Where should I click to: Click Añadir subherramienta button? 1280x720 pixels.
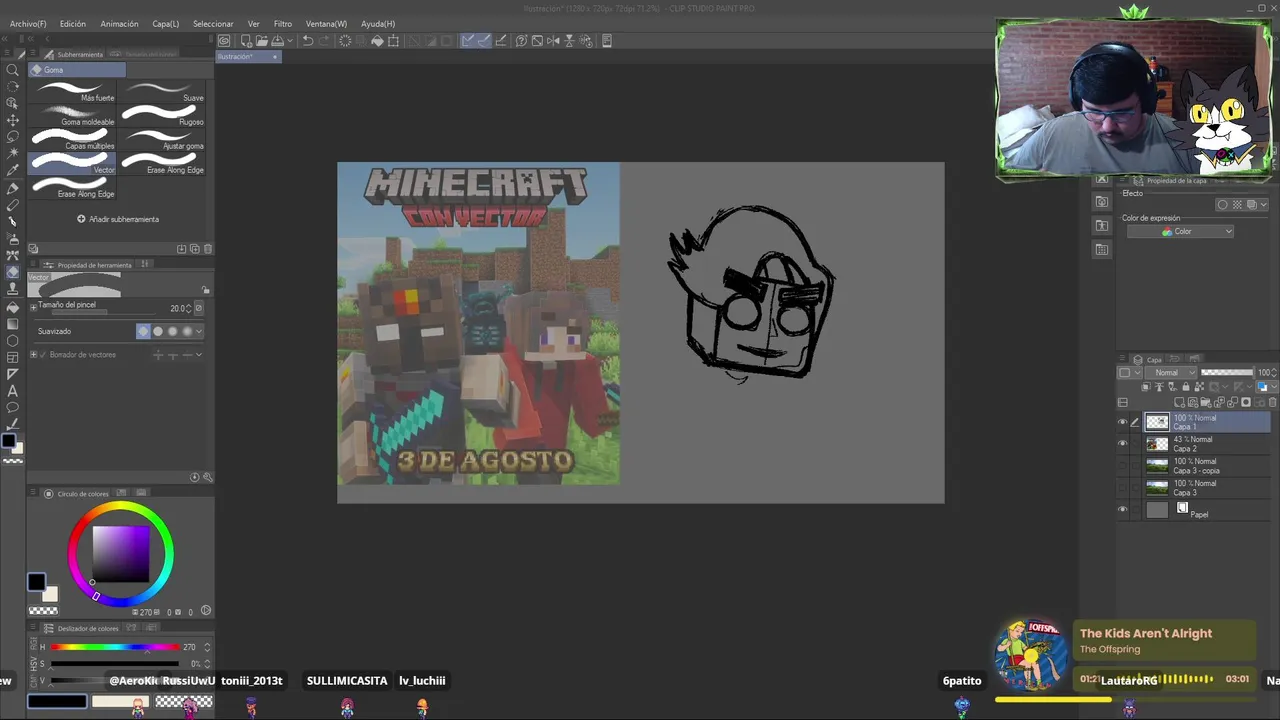pos(118,219)
